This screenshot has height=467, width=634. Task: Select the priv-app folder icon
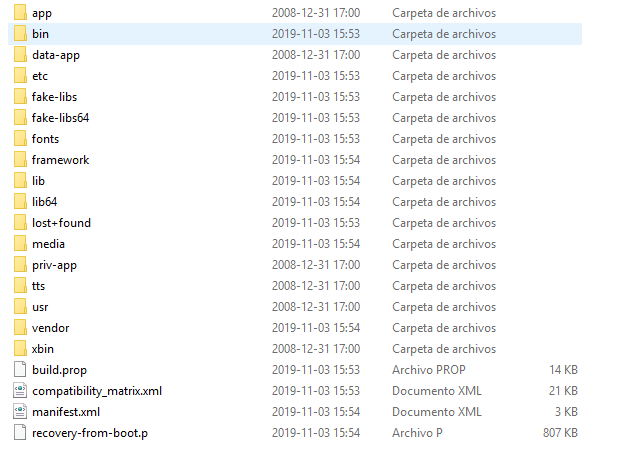[x=20, y=265]
